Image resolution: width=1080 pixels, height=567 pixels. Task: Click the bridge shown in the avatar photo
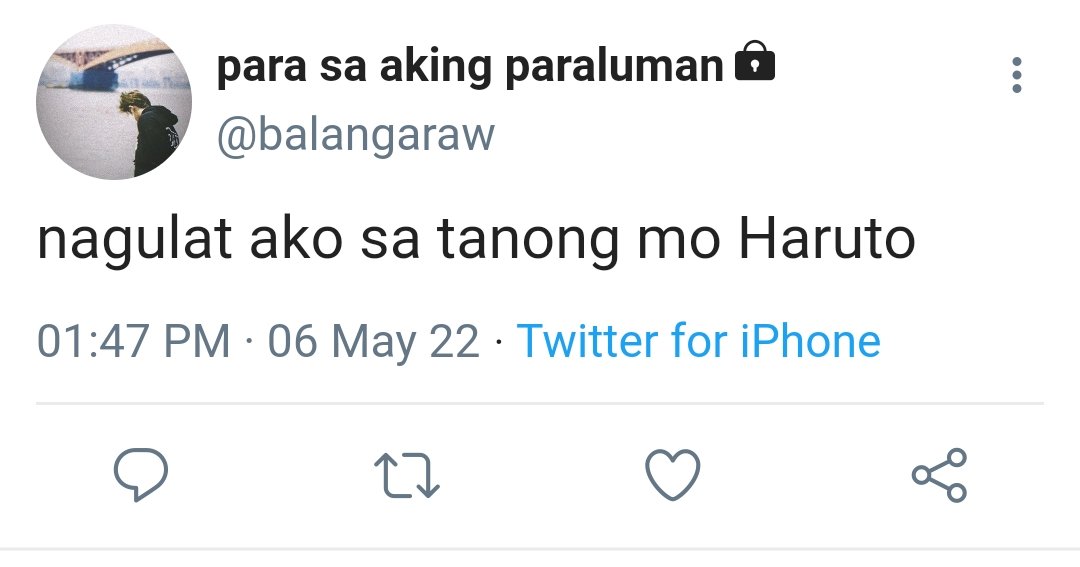pos(114,63)
